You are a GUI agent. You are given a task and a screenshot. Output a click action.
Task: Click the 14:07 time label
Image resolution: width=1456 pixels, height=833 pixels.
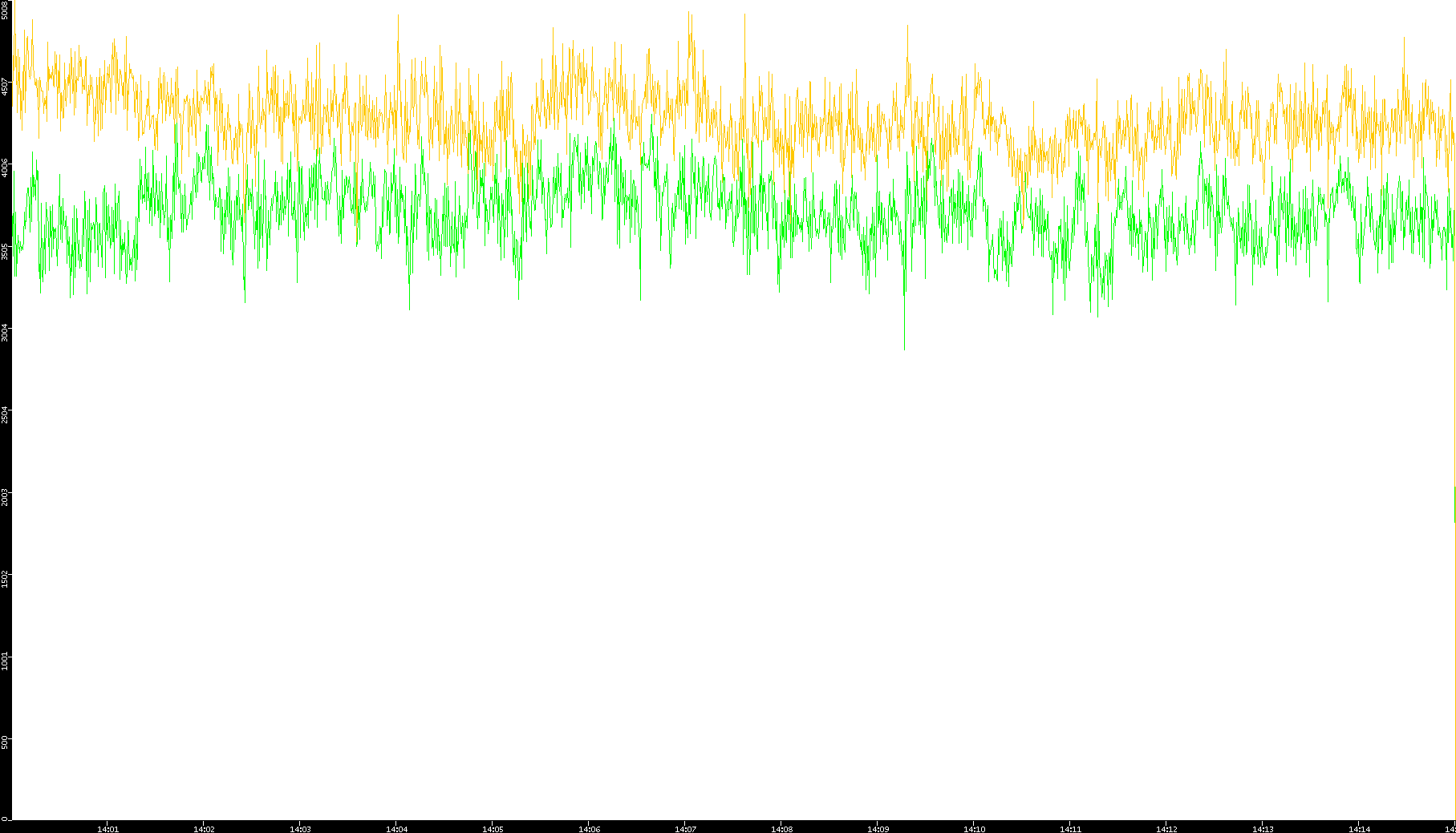point(685,829)
